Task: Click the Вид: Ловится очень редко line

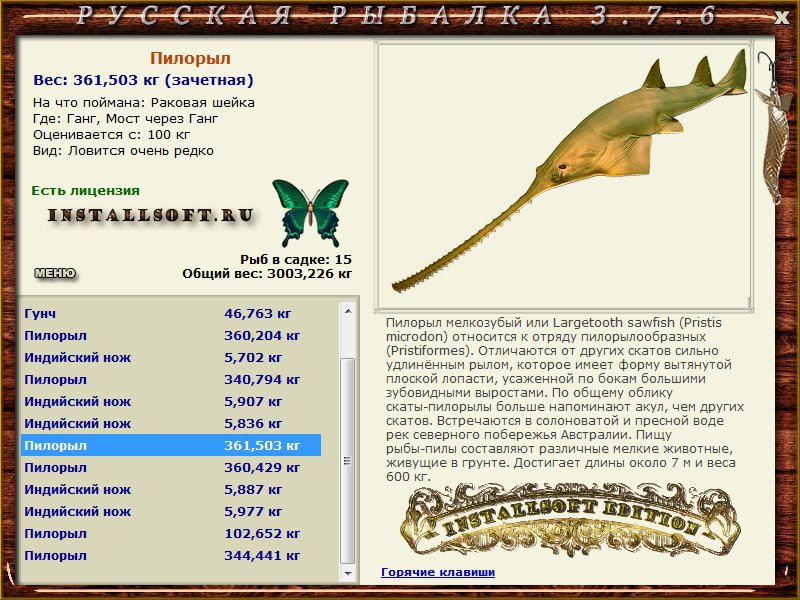Action: 123,151
